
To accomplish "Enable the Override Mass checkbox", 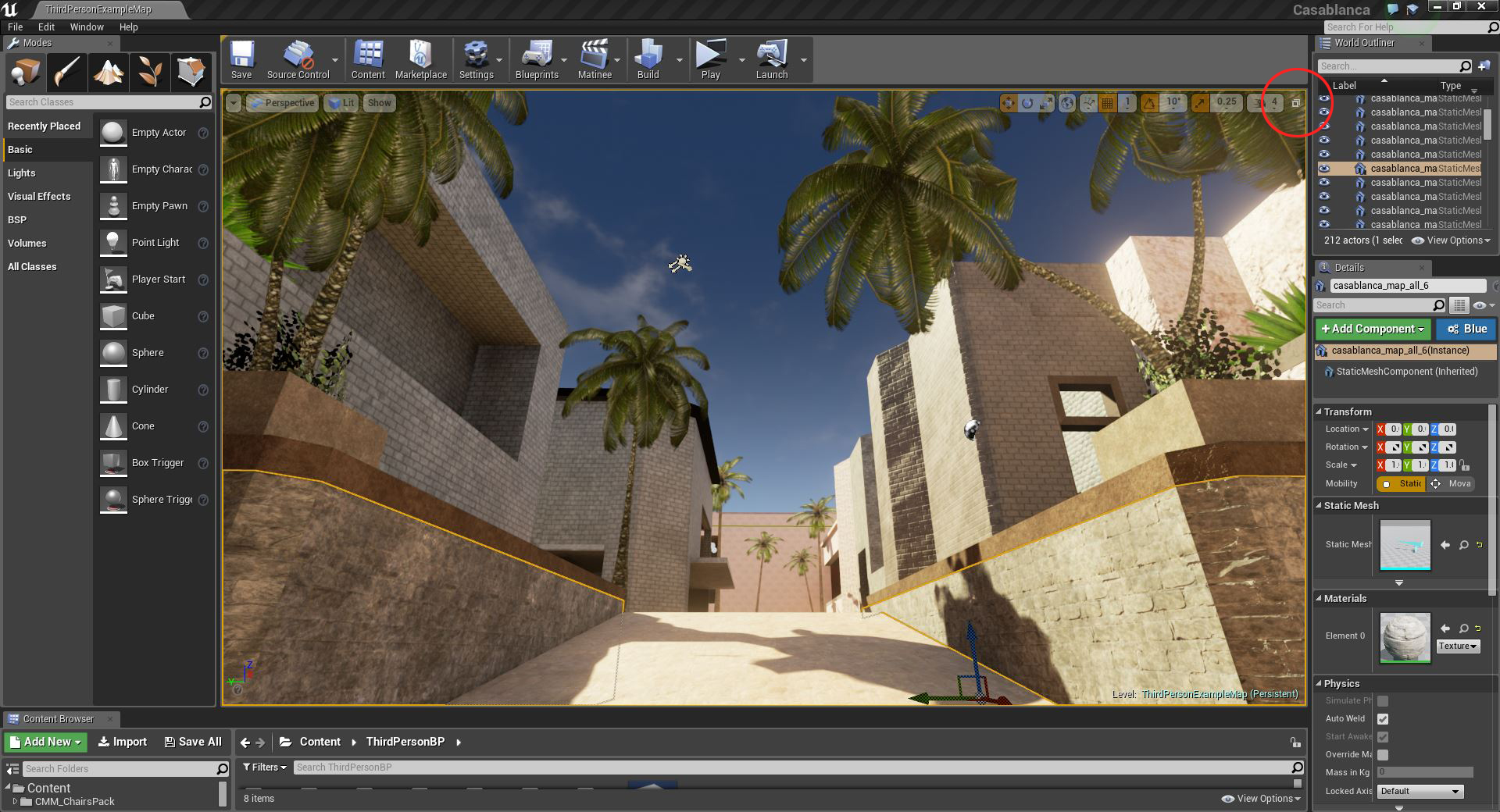I will pos(1383,755).
